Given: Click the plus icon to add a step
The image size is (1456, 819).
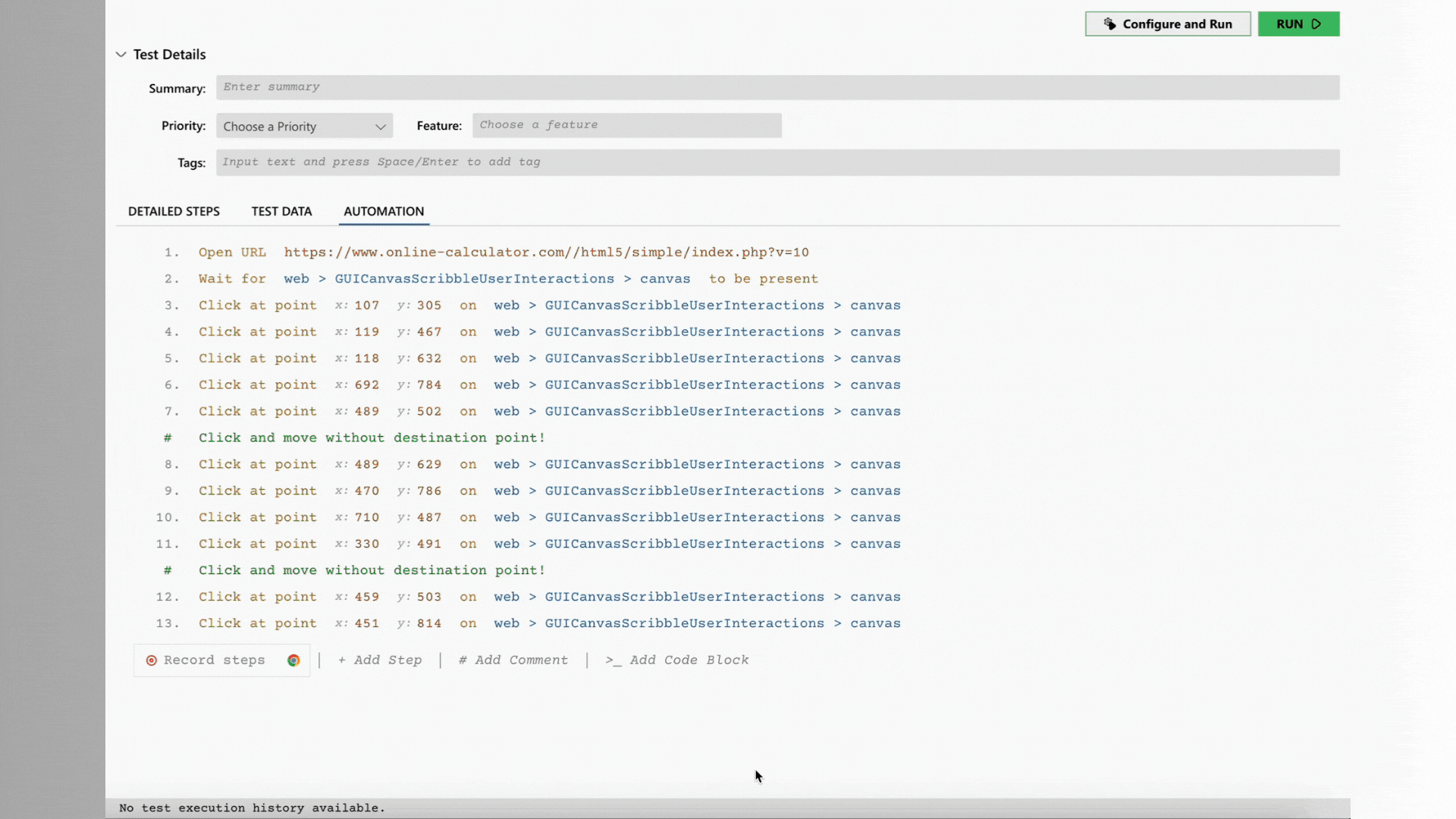Looking at the screenshot, I should coord(343,660).
